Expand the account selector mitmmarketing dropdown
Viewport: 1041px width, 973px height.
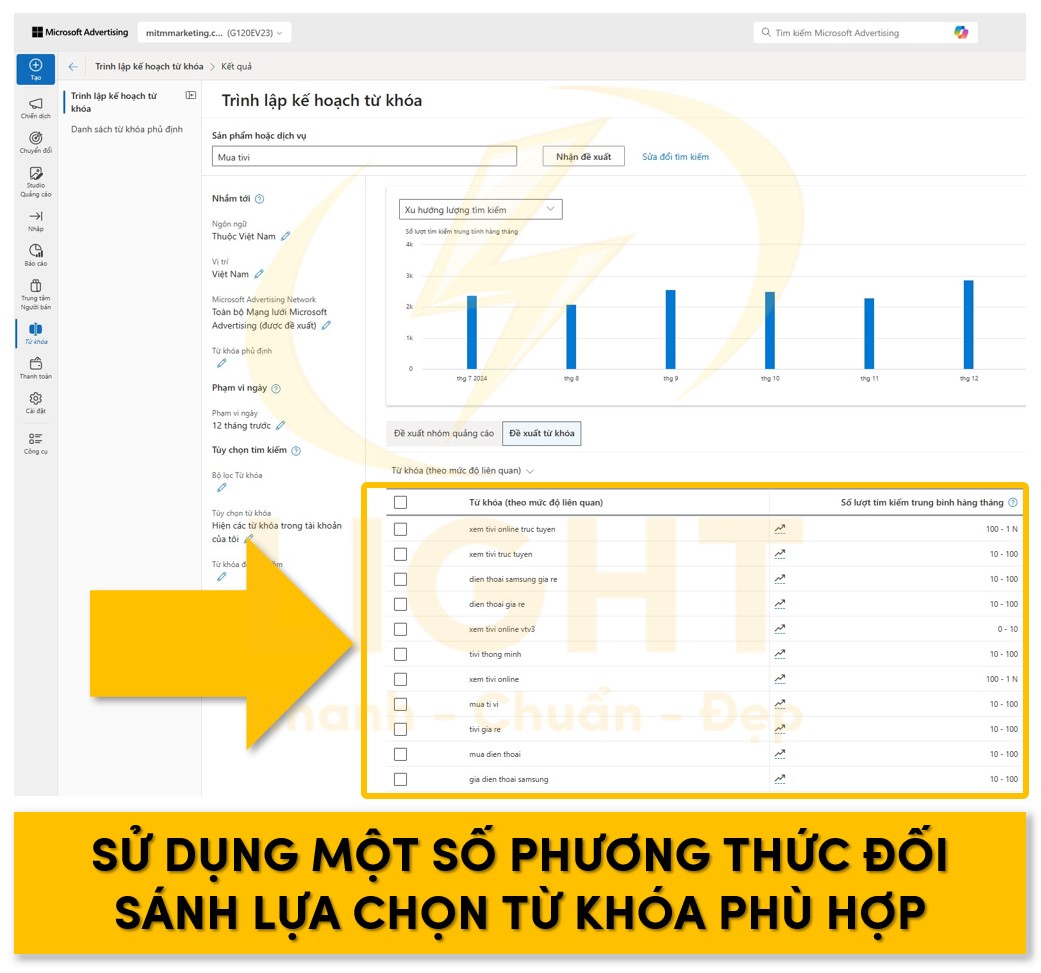214,33
